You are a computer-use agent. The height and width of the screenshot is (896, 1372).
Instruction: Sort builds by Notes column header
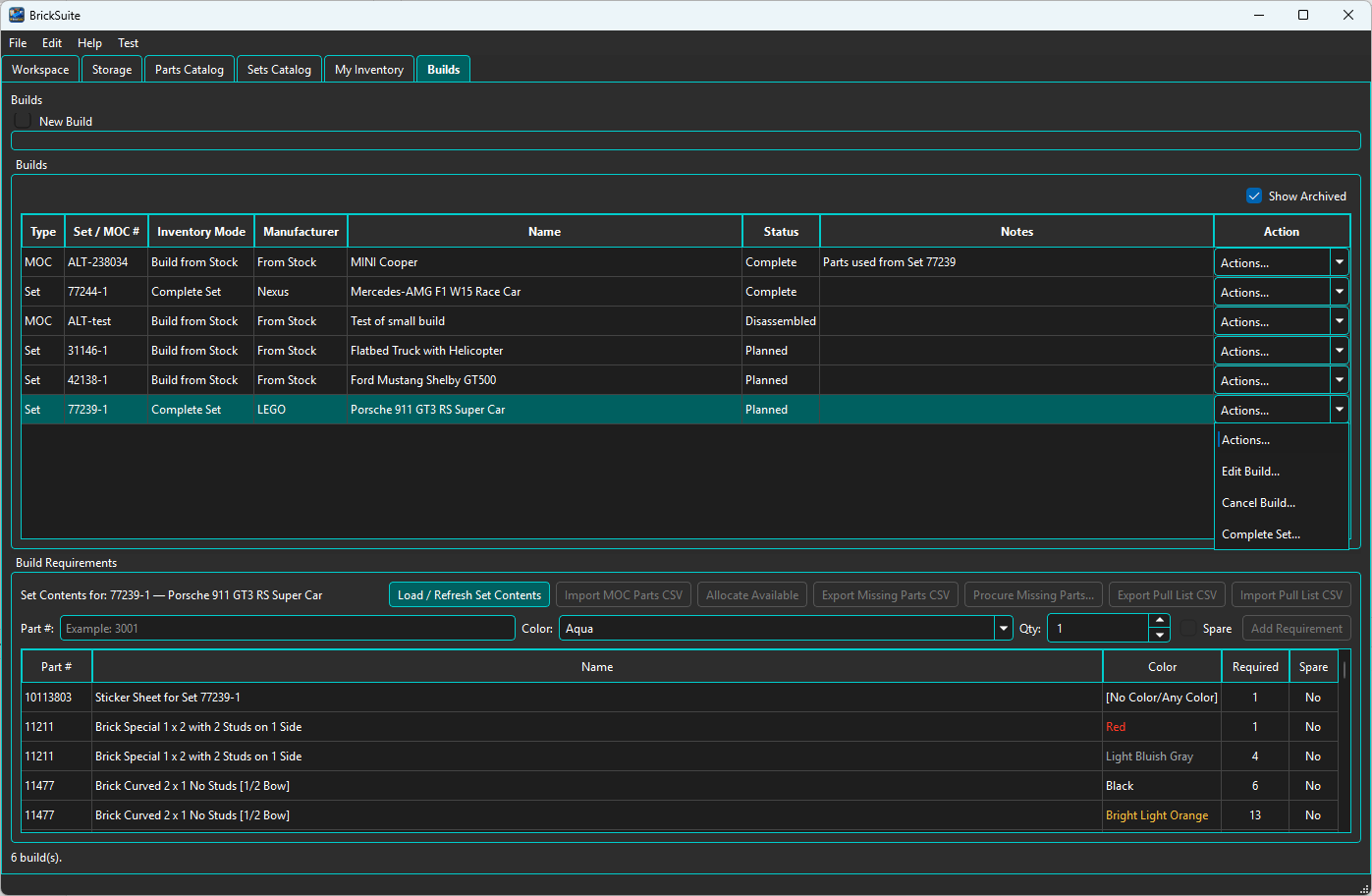[x=1016, y=232]
